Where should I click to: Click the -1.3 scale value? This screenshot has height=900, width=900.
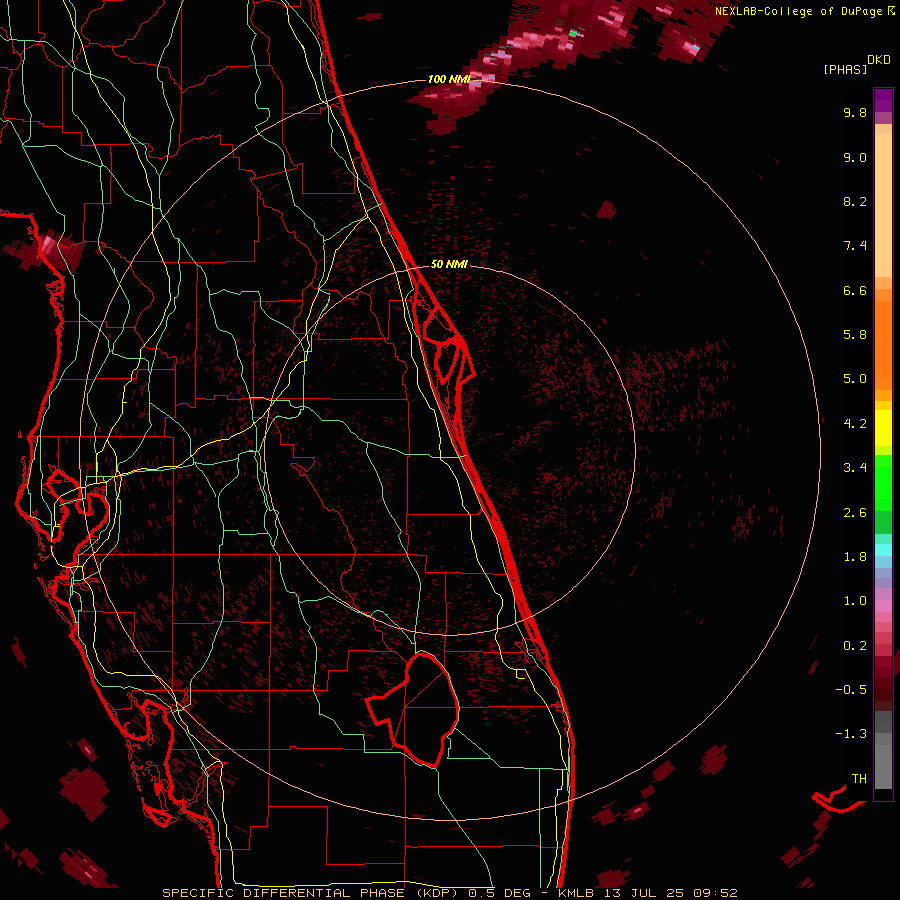[x=851, y=734]
